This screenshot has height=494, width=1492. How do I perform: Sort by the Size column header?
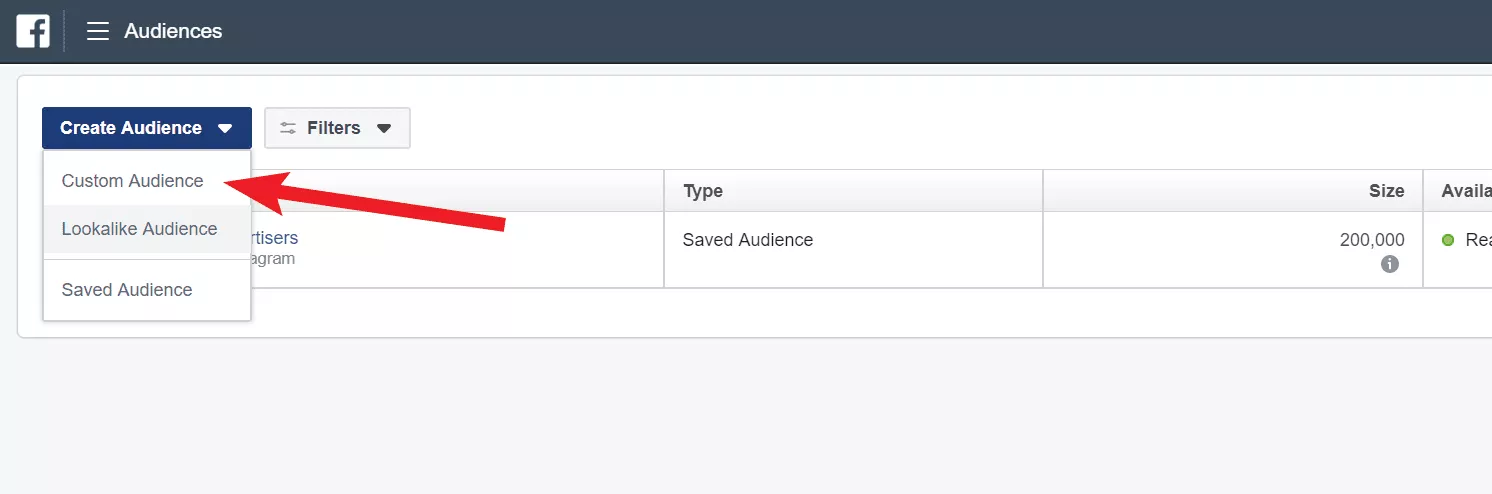1386,191
